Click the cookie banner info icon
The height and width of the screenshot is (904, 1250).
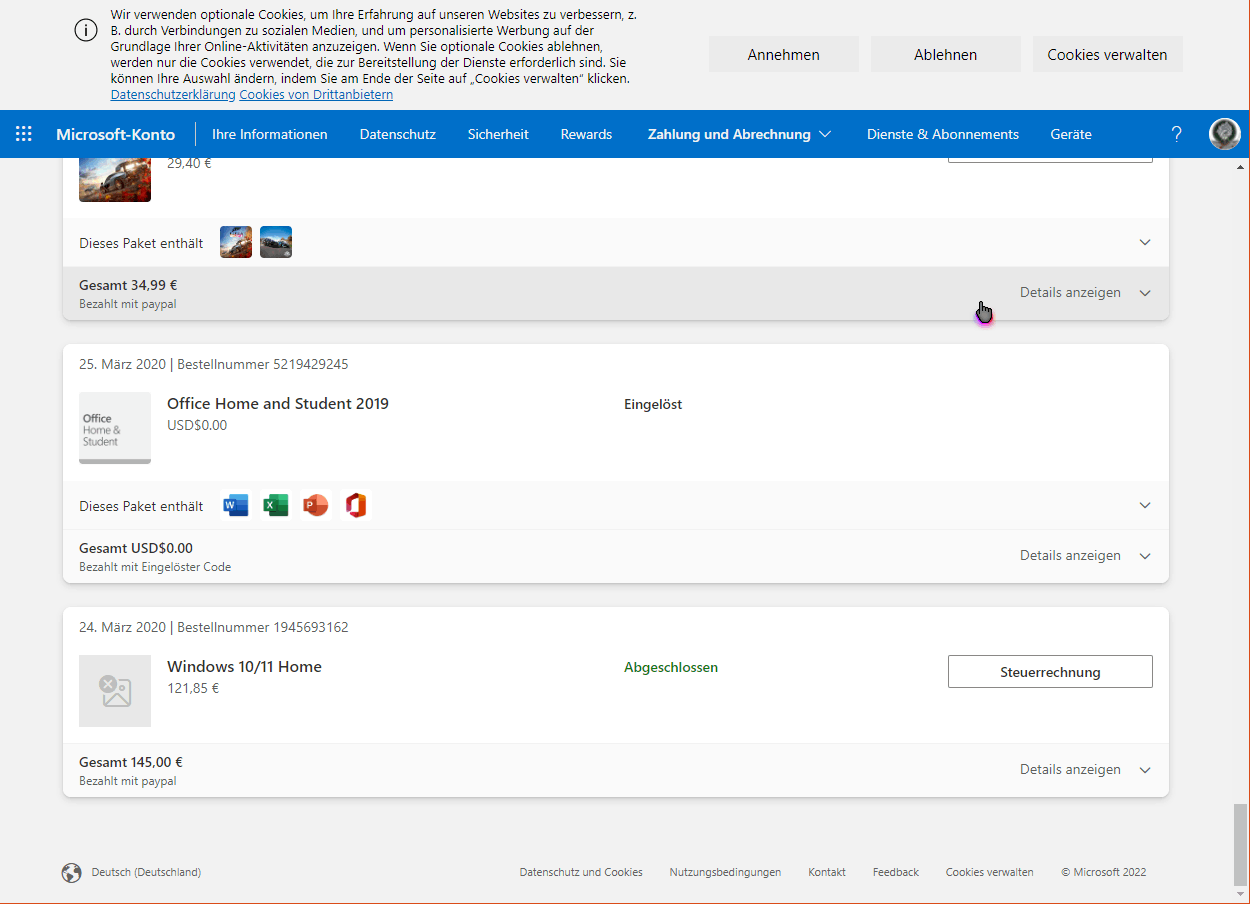pos(86,30)
